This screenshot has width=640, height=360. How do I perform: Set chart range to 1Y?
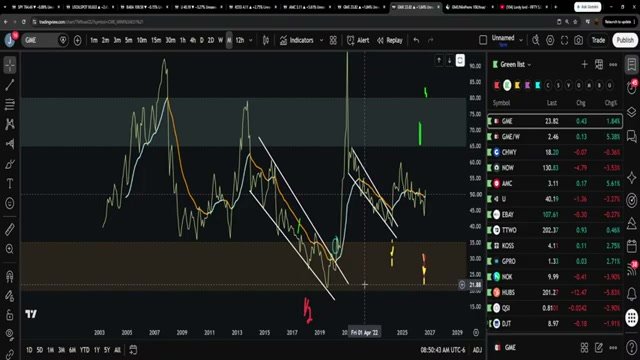(97, 350)
